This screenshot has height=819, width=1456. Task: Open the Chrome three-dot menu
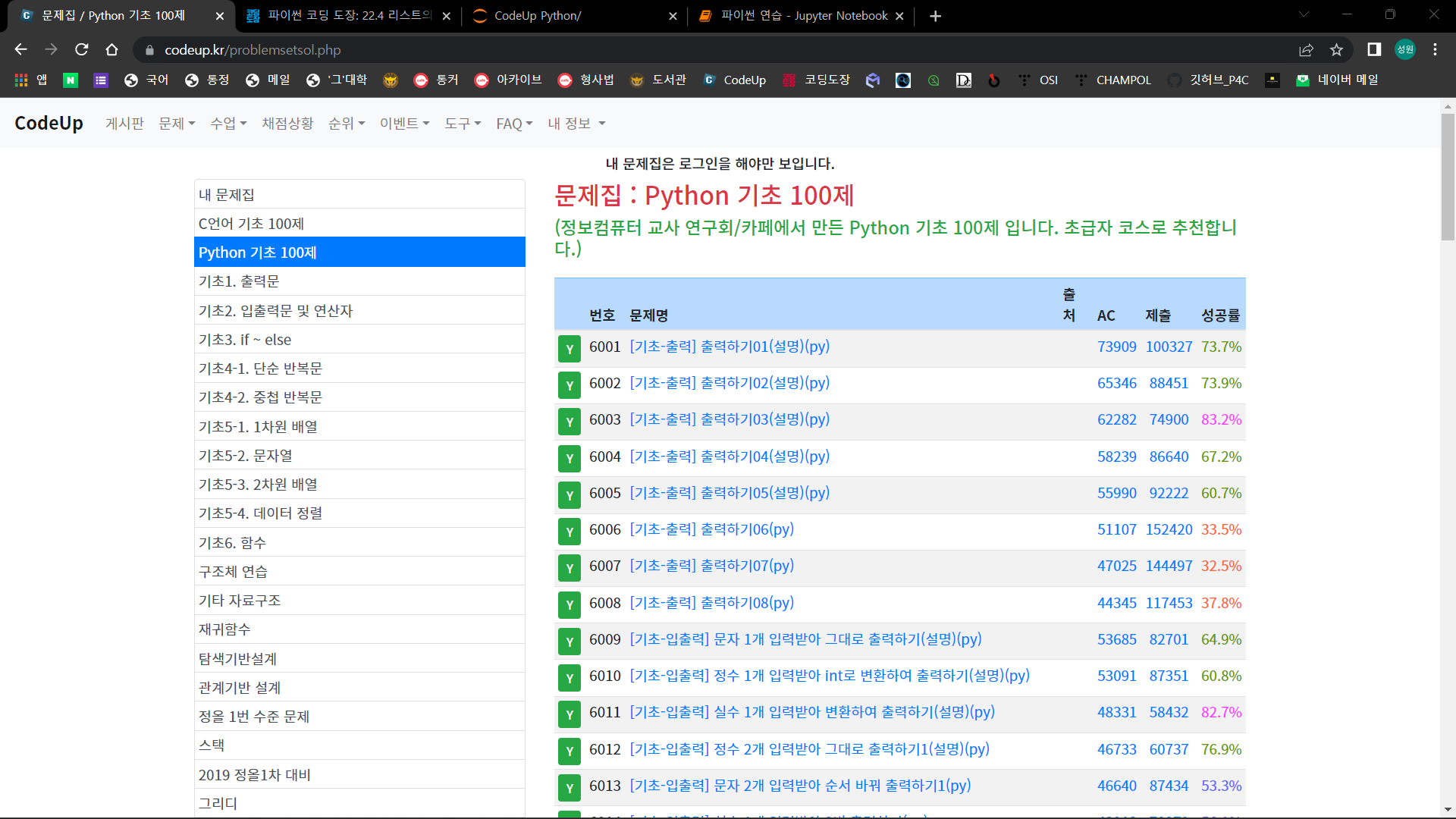coord(1435,49)
